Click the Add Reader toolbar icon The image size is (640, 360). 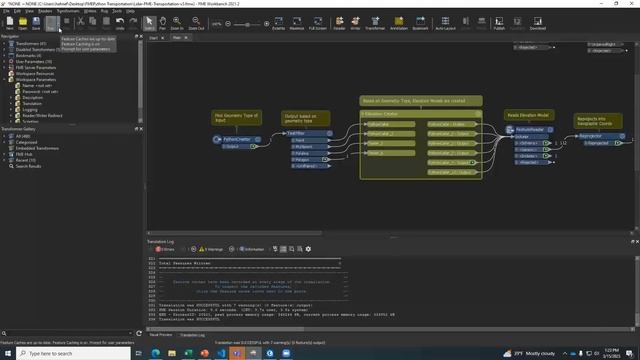[339, 23]
